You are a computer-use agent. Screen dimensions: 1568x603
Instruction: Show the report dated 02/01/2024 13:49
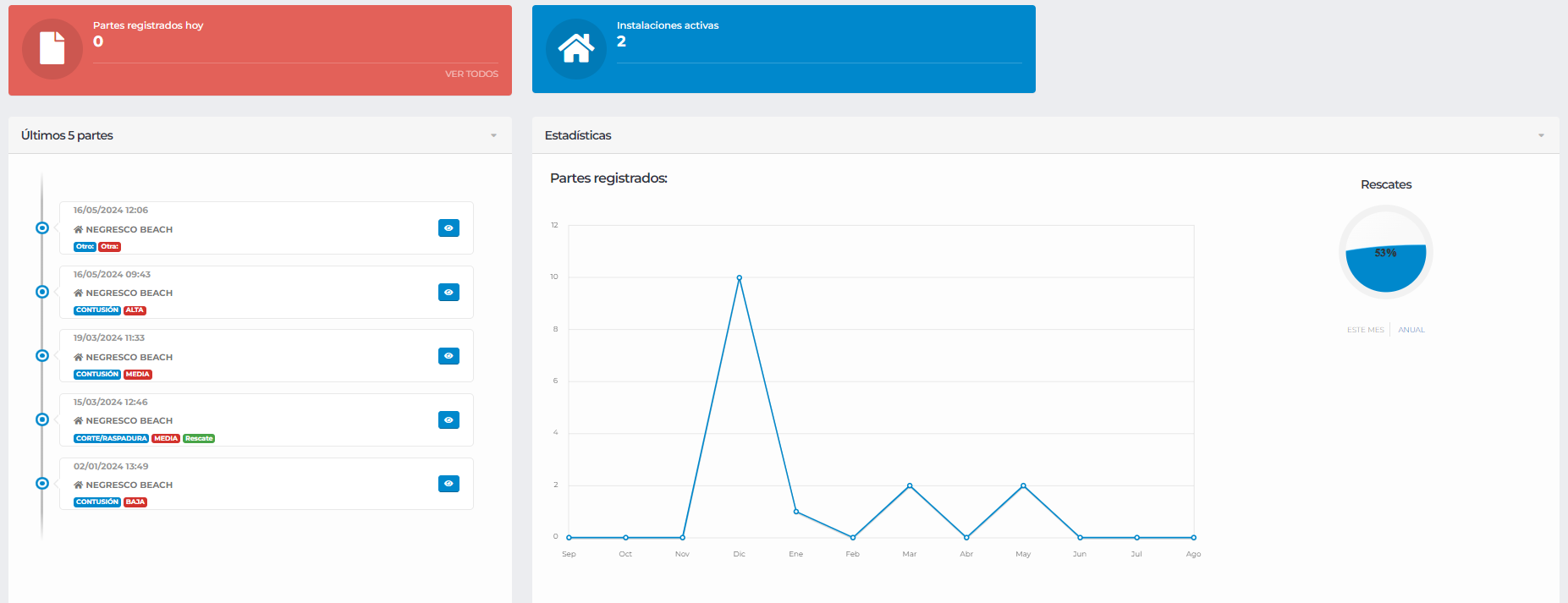click(x=448, y=484)
